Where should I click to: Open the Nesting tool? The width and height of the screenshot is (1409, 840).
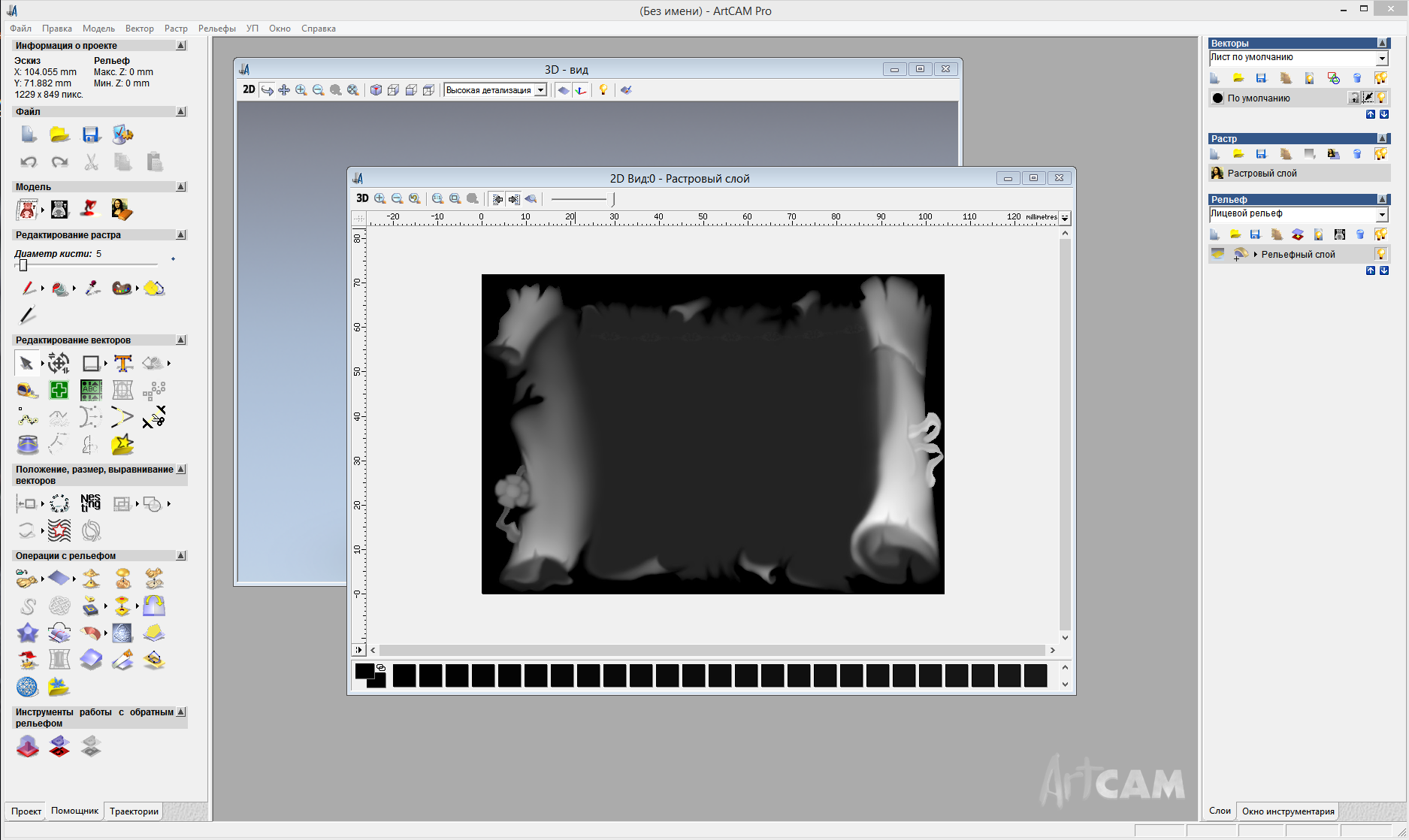click(x=90, y=503)
